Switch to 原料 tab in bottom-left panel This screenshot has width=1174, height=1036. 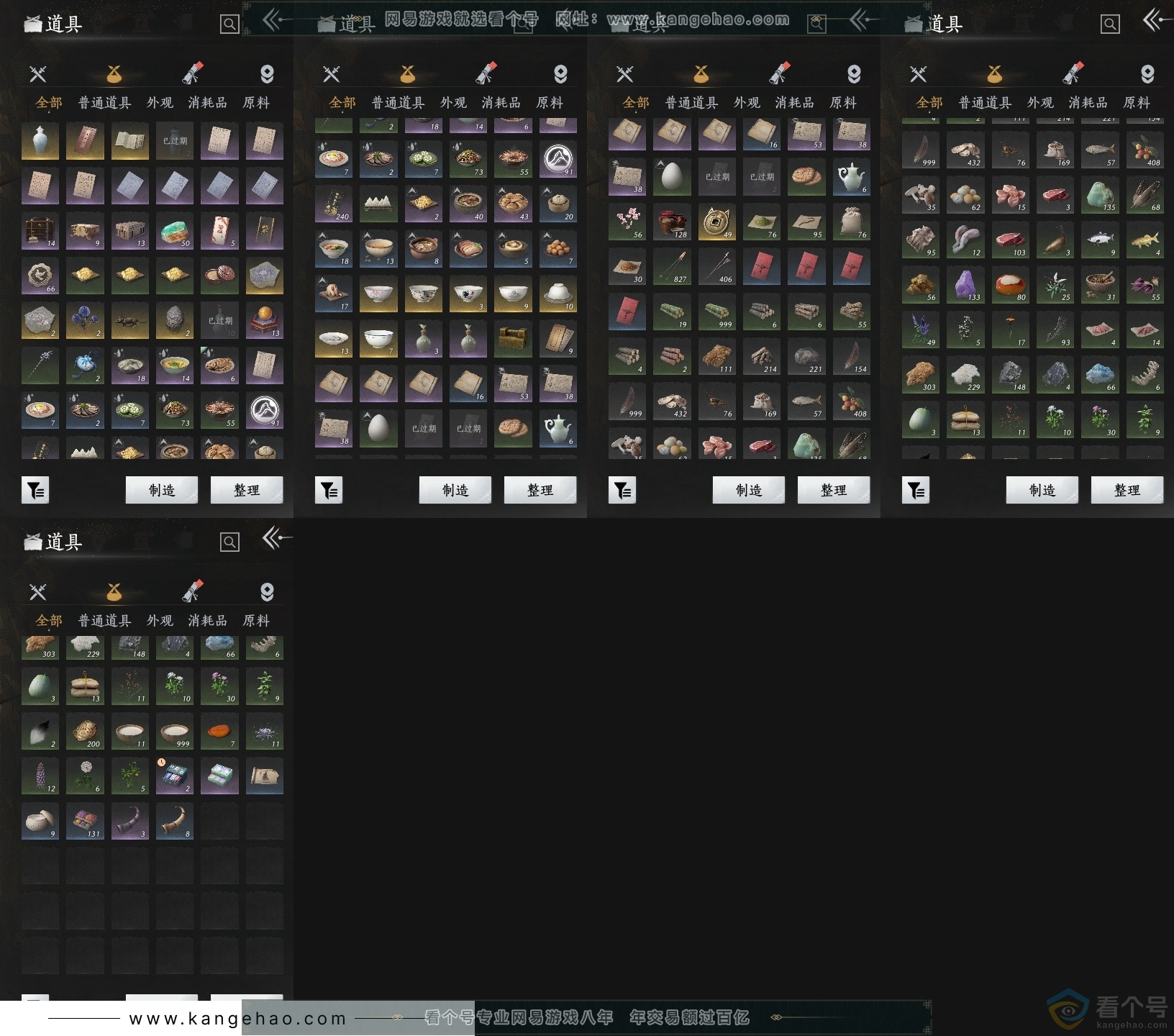(256, 621)
